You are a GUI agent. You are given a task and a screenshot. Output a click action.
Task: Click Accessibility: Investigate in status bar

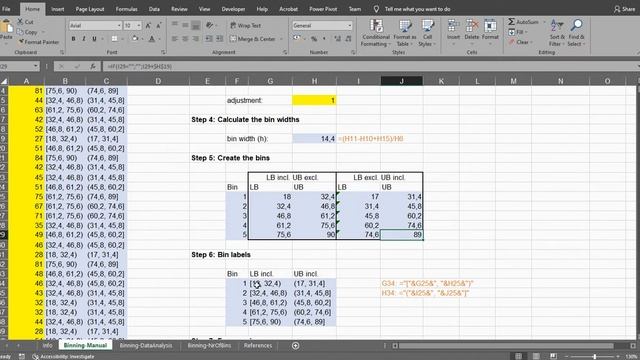(64, 357)
